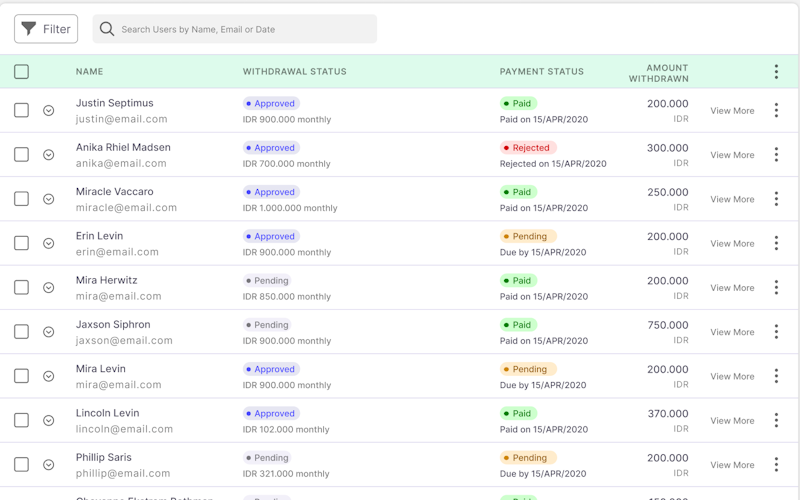Check the box for Justin Septimus
The width and height of the screenshot is (800, 500).
click(22, 111)
